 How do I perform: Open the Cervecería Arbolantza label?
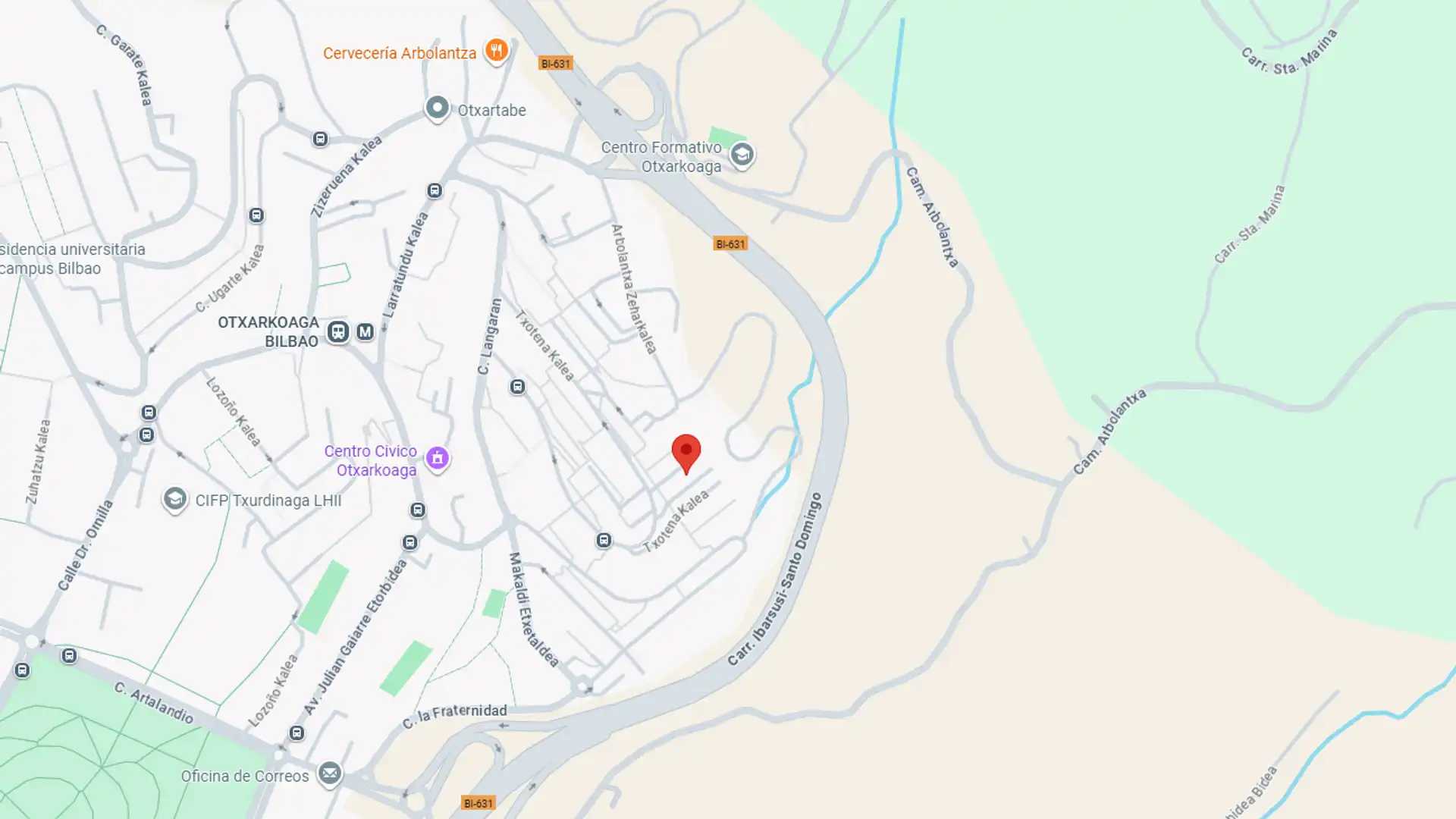pos(400,53)
